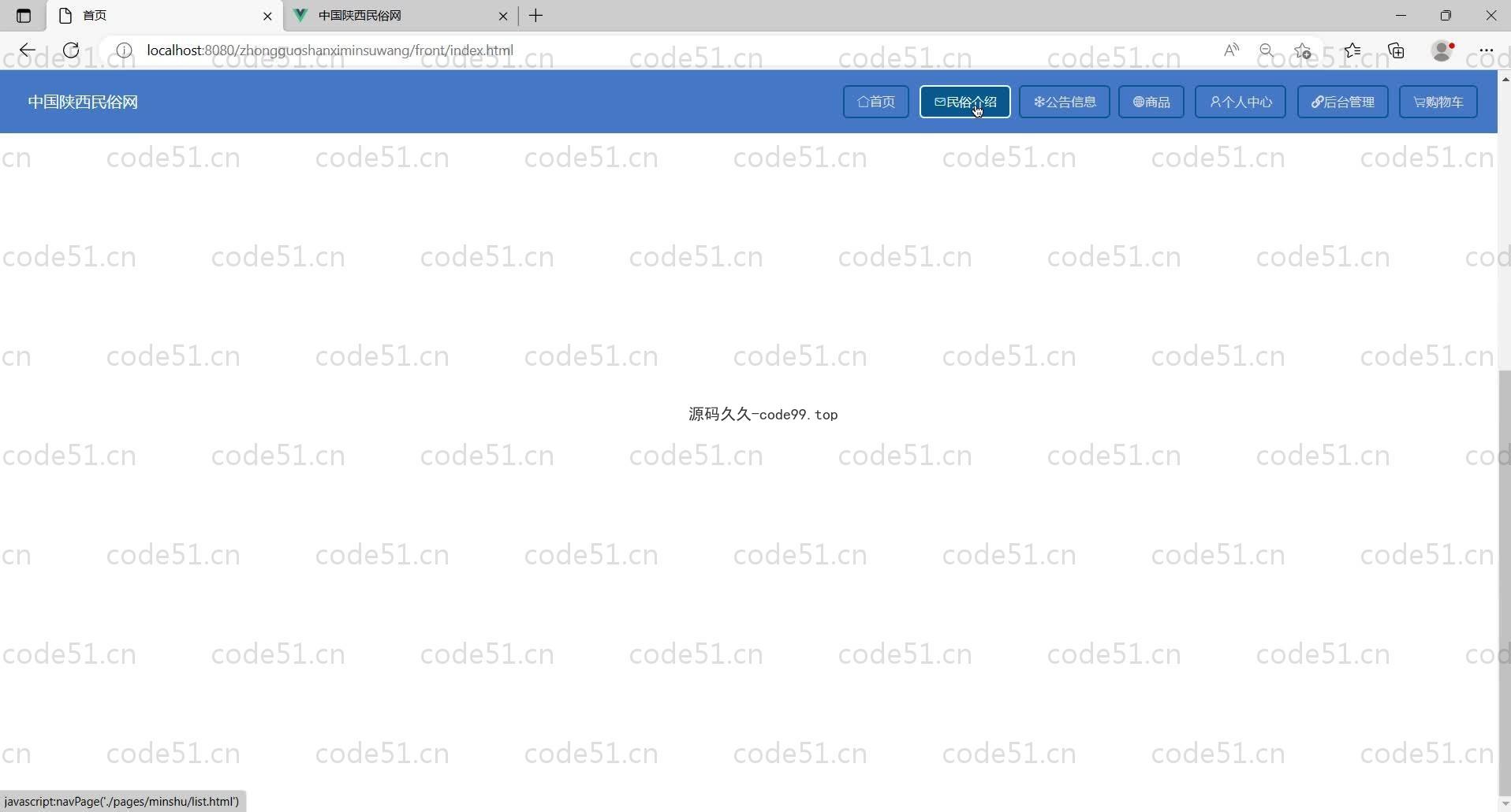
Task: Go to 首页 in the navigation bar
Action: 875,102
